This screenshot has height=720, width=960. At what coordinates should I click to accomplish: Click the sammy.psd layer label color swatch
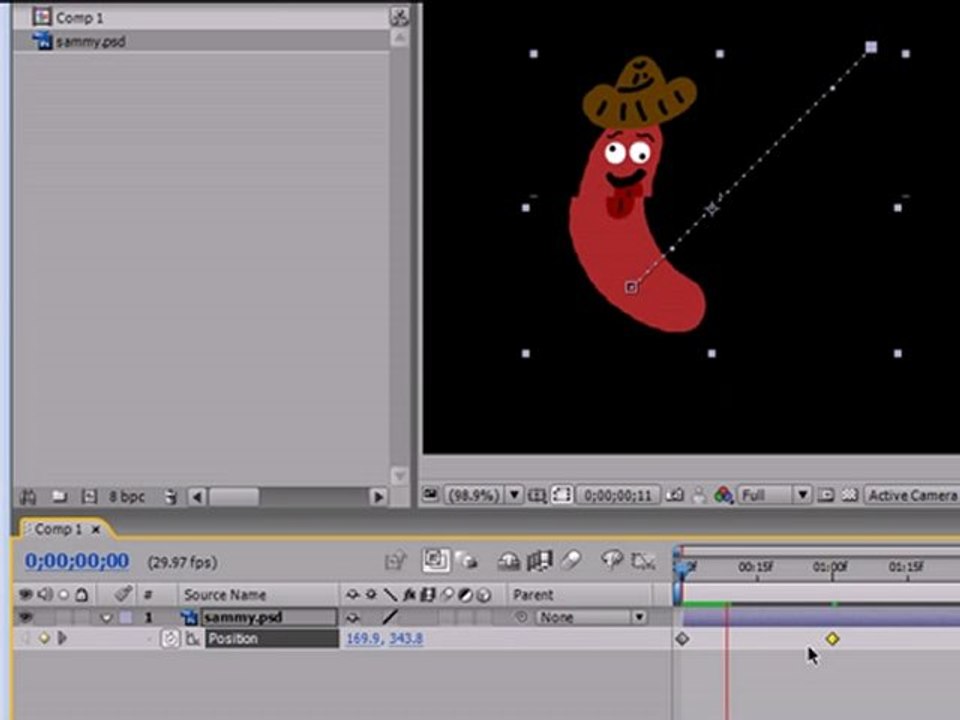click(126, 617)
